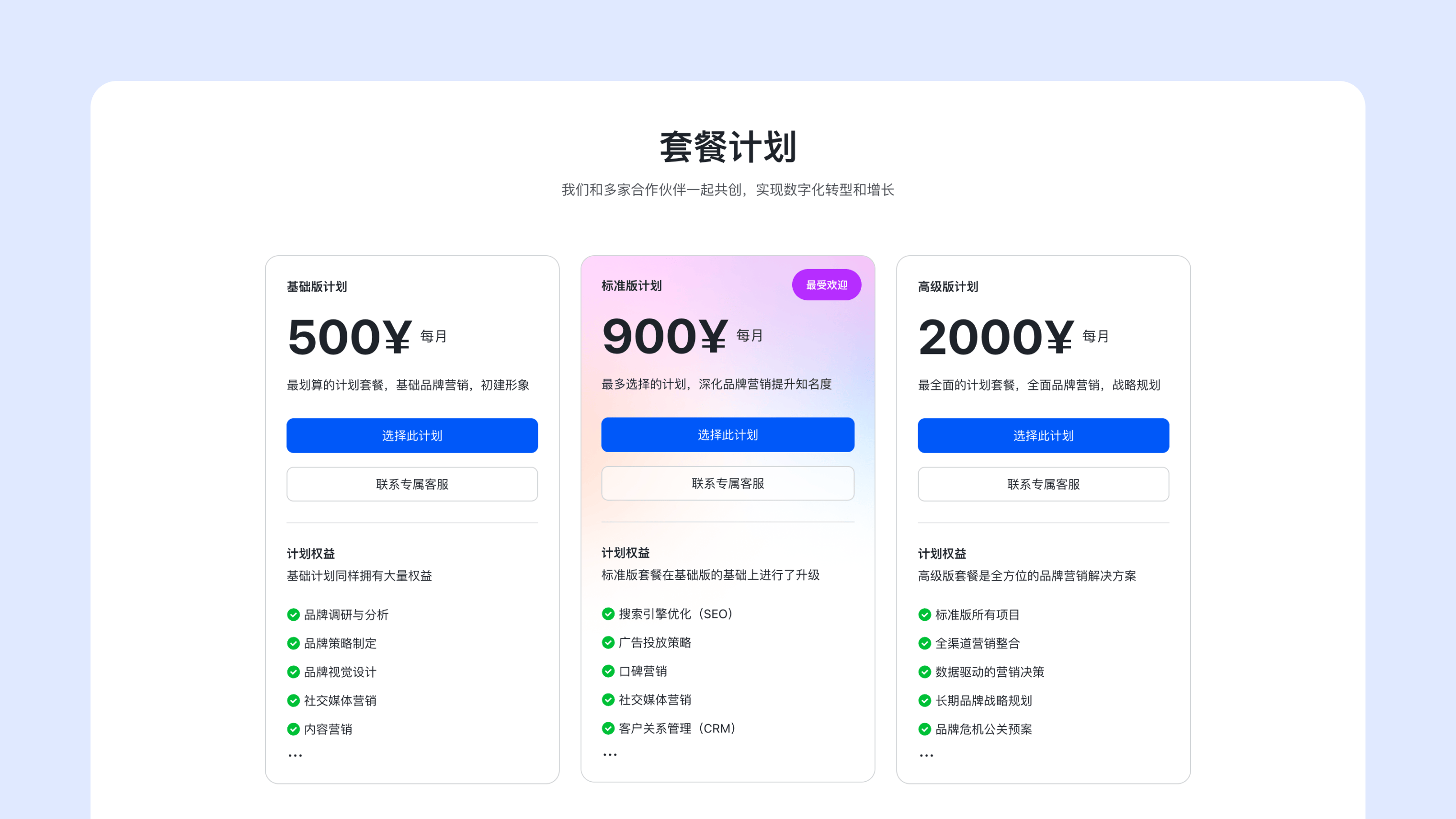This screenshot has width=1456, height=819.
Task: Click the 口碑营销 benefit text
Action: 643,671
